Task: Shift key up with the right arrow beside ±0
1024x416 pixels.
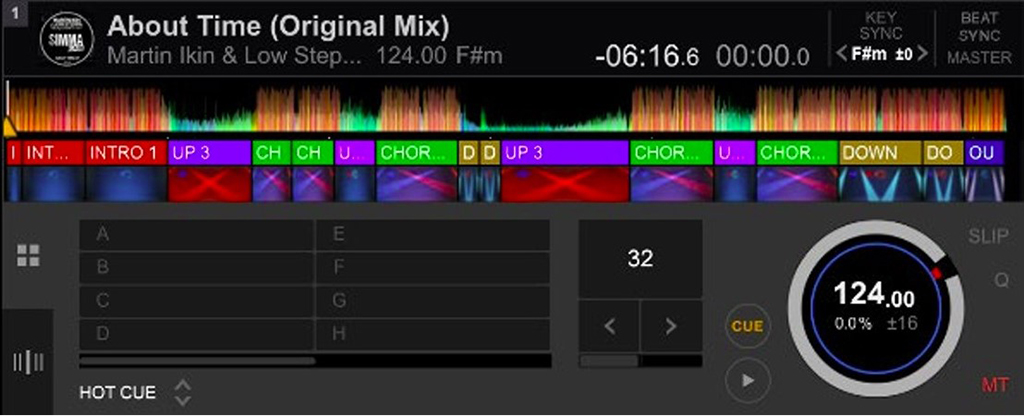Action: [921, 54]
